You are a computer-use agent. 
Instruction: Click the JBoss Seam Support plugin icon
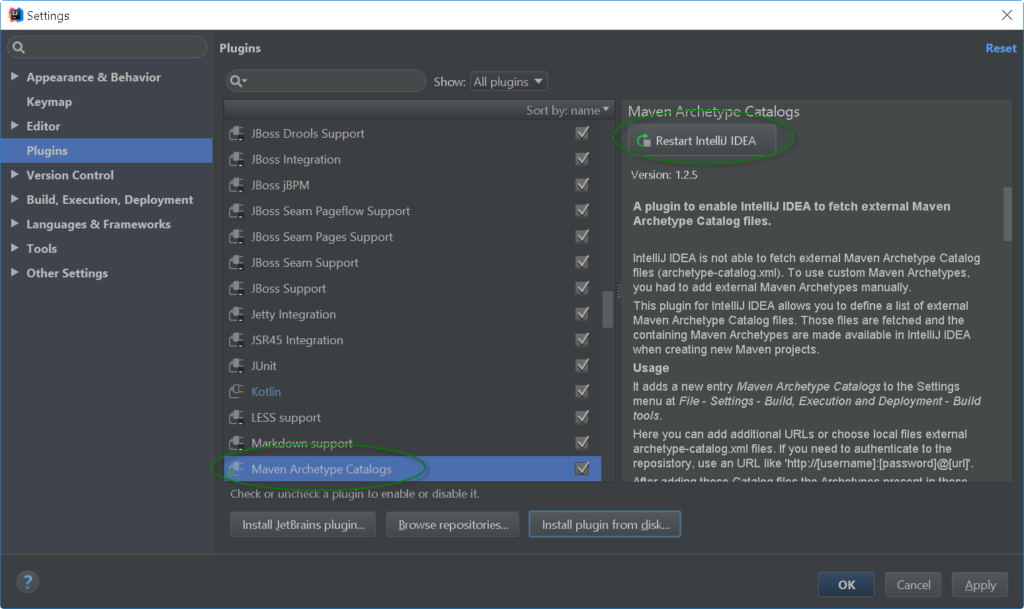[x=236, y=262]
